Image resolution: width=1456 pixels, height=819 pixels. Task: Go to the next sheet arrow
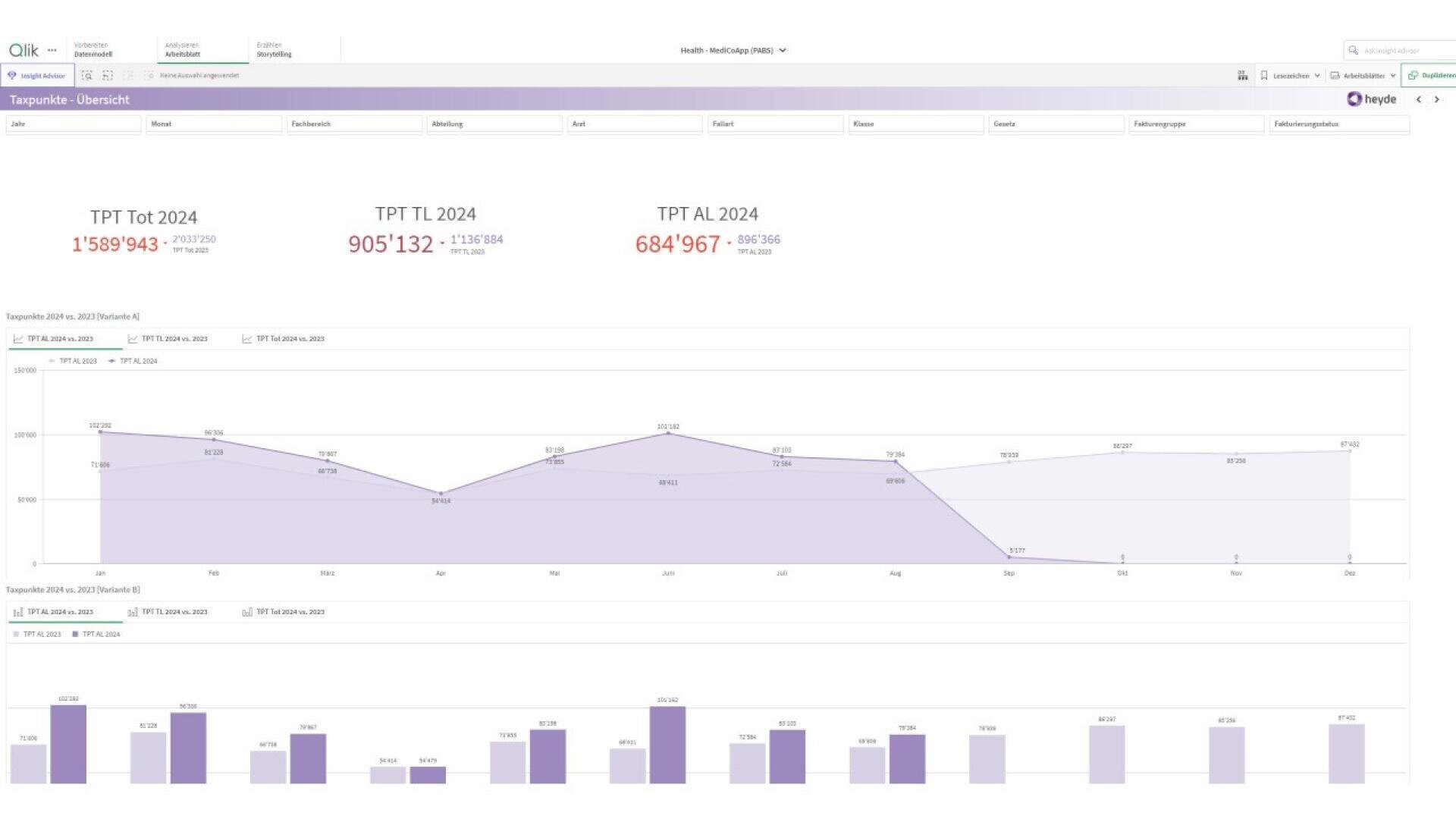click(1436, 99)
